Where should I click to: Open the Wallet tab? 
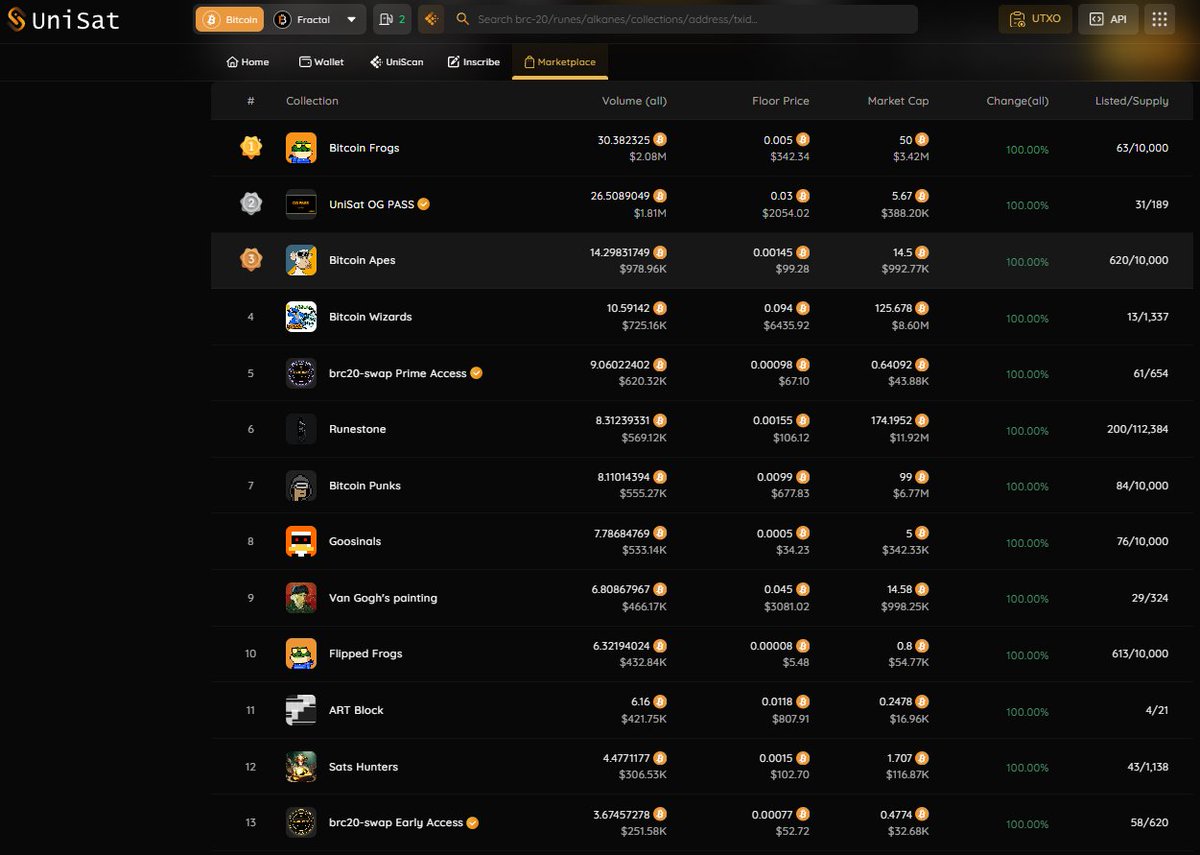click(x=322, y=62)
